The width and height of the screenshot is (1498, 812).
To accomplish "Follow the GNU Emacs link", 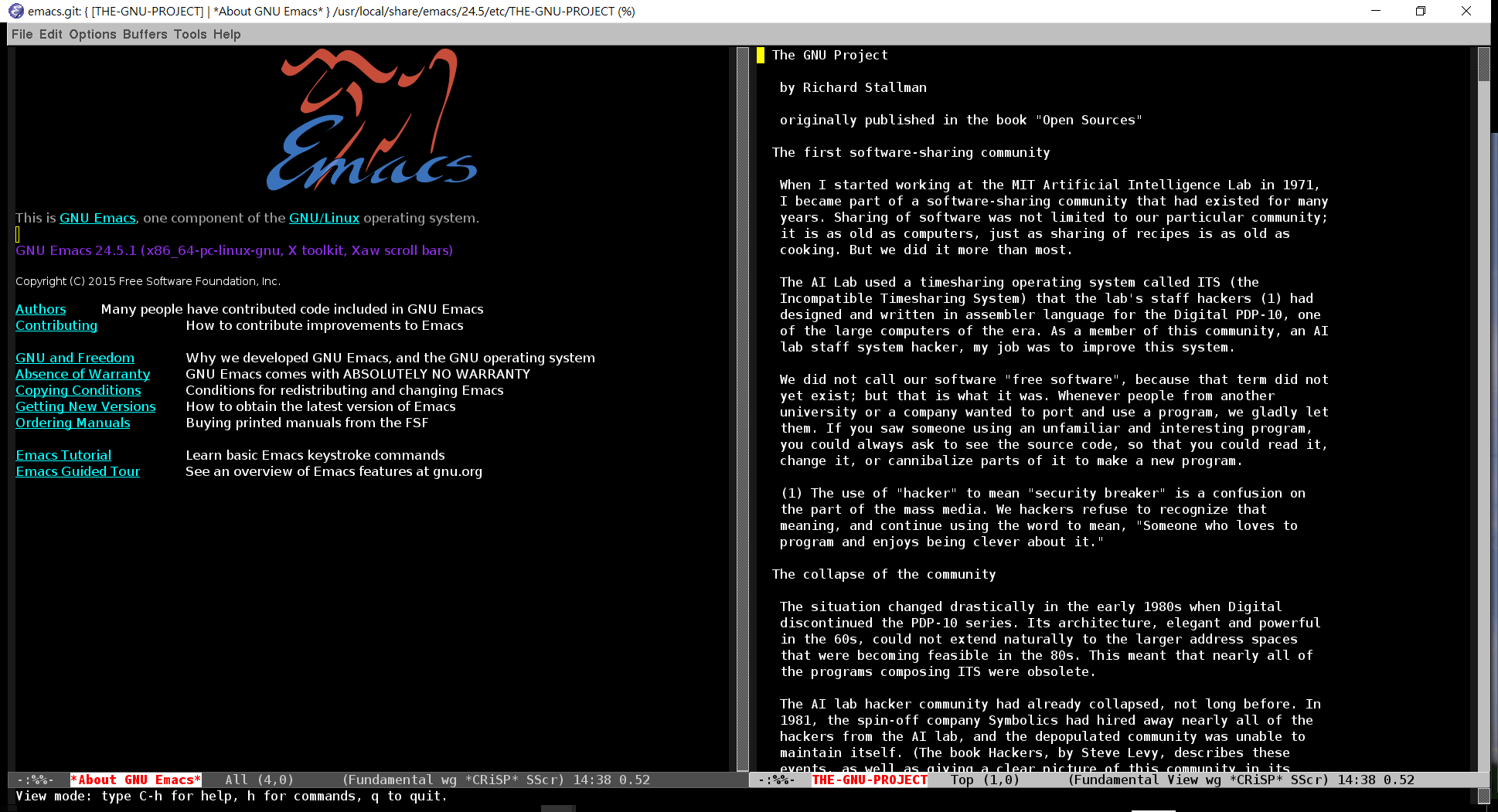I will (97, 218).
